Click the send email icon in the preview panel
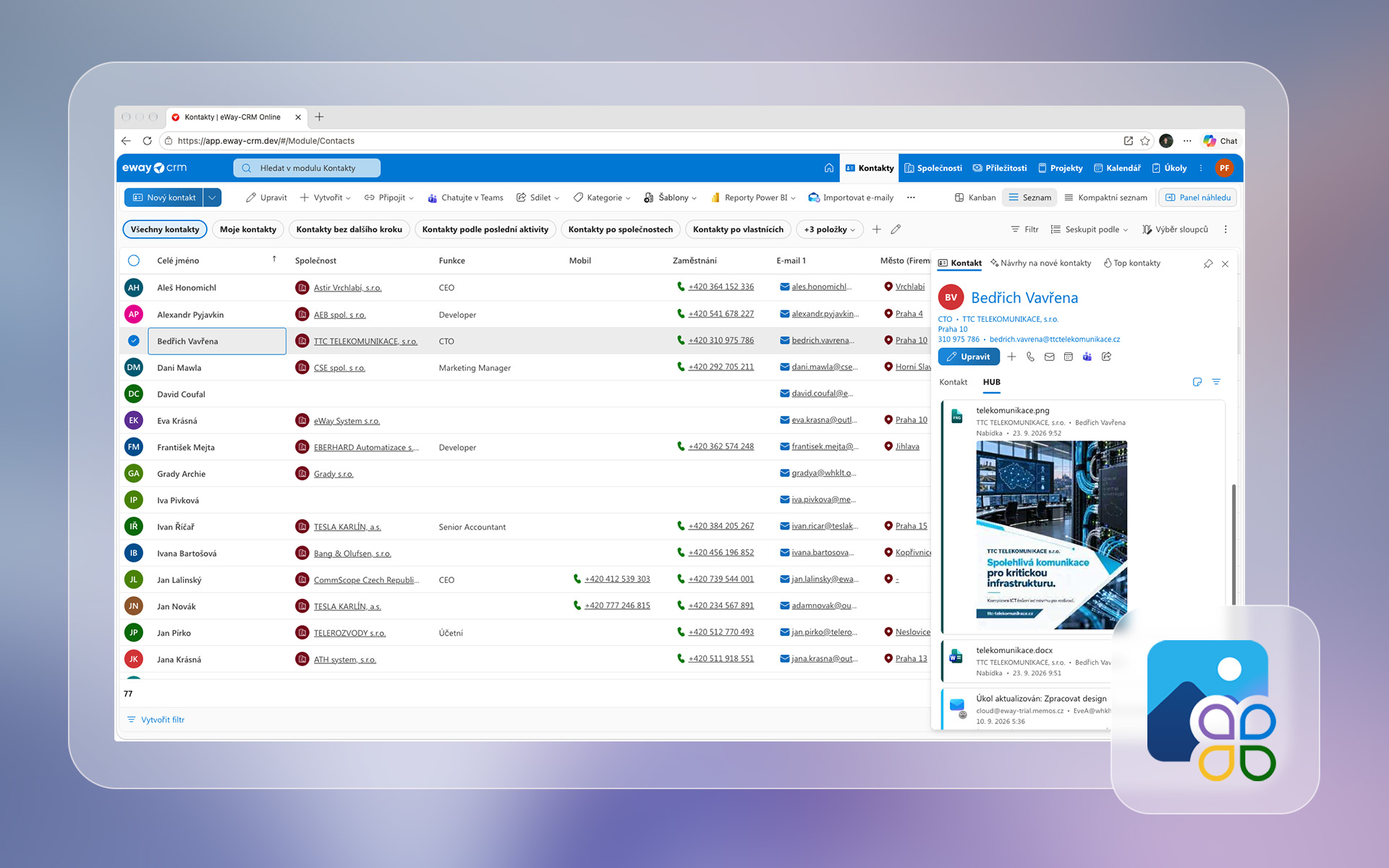The width and height of the screenshot is (1389, 868). coord(1049,357)
